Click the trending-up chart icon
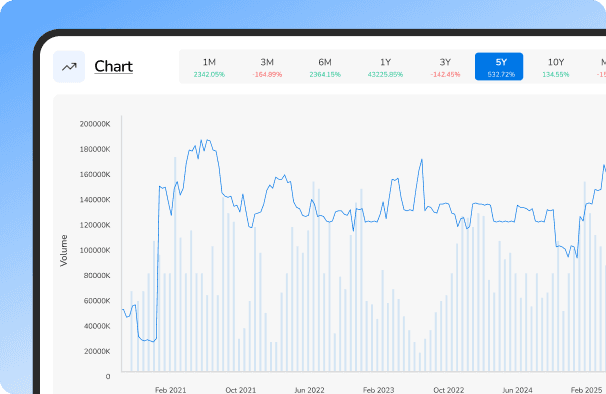The image size is (606, 394). click(69, 67)
